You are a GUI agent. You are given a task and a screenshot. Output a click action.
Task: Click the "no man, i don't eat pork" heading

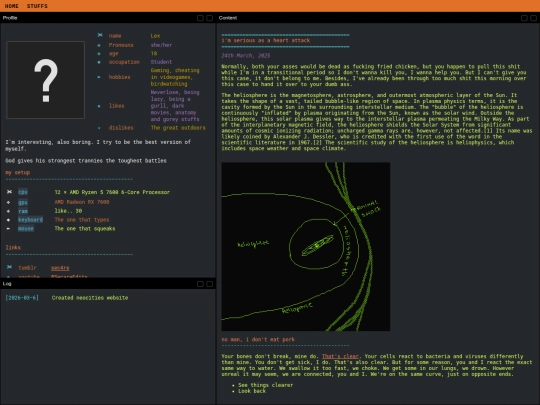click(x=258, y=340)
